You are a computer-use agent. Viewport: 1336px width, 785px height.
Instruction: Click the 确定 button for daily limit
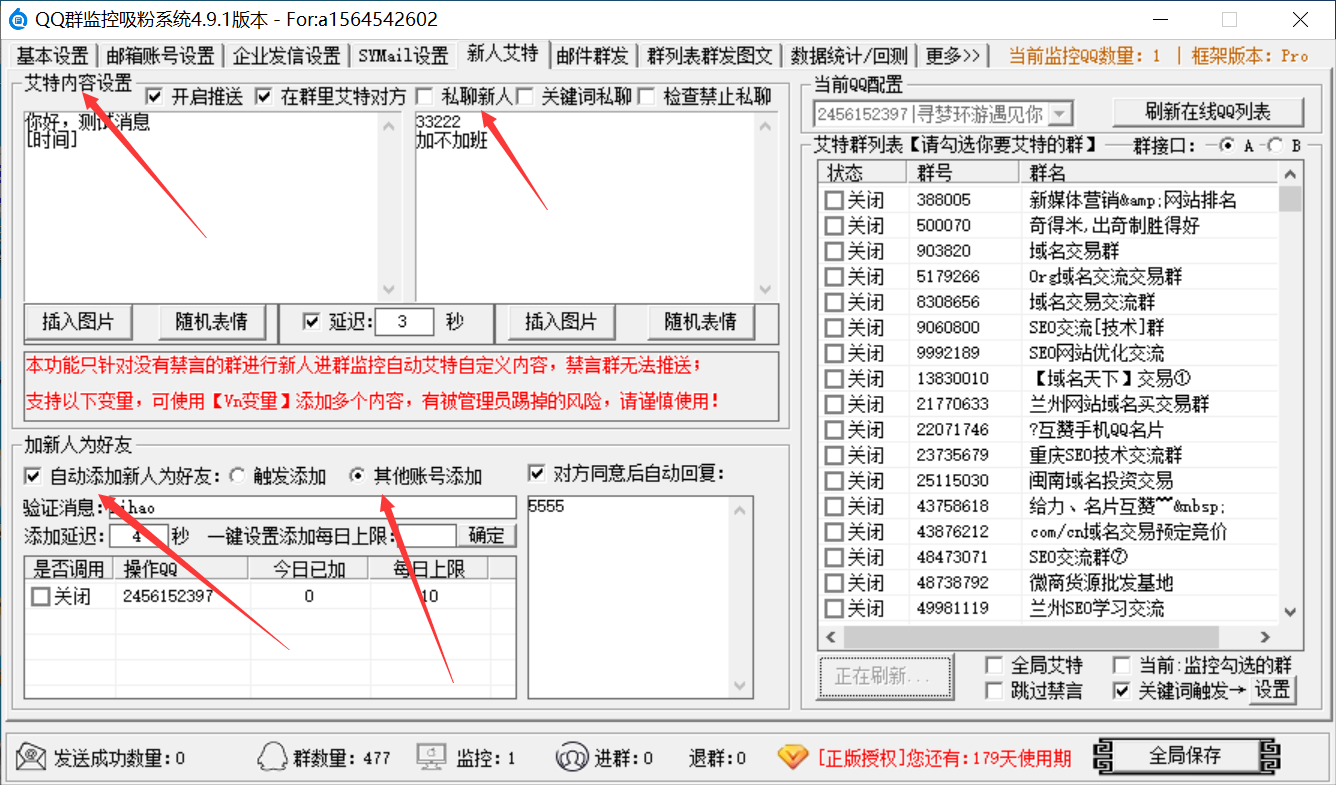pos(487,535)
